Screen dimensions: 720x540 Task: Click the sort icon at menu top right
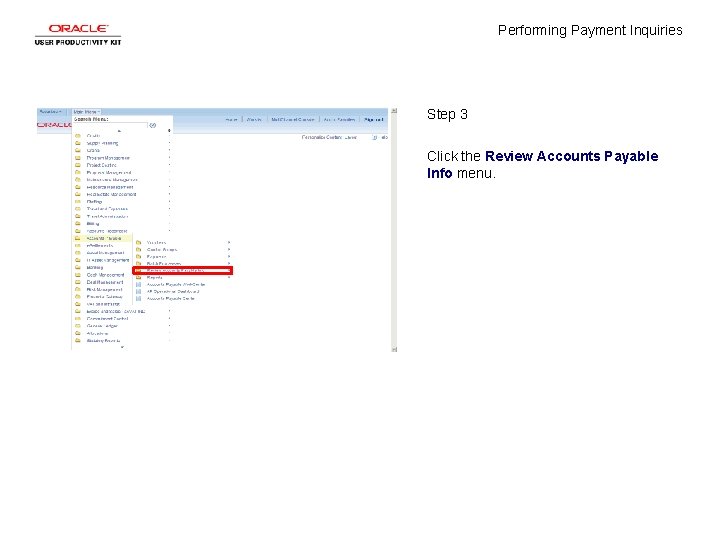point(169,131)
